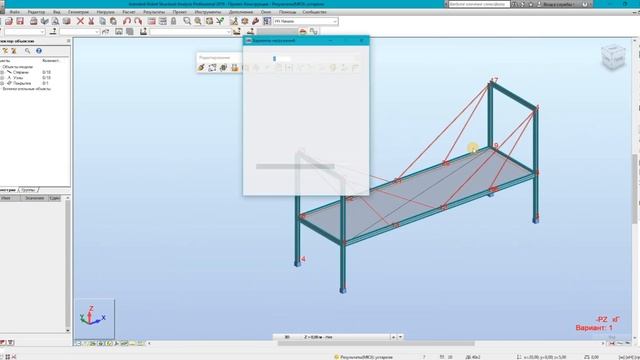The image size is (640, 360).
Task: Click the Print toolbar icon
Action: [34, 21]
